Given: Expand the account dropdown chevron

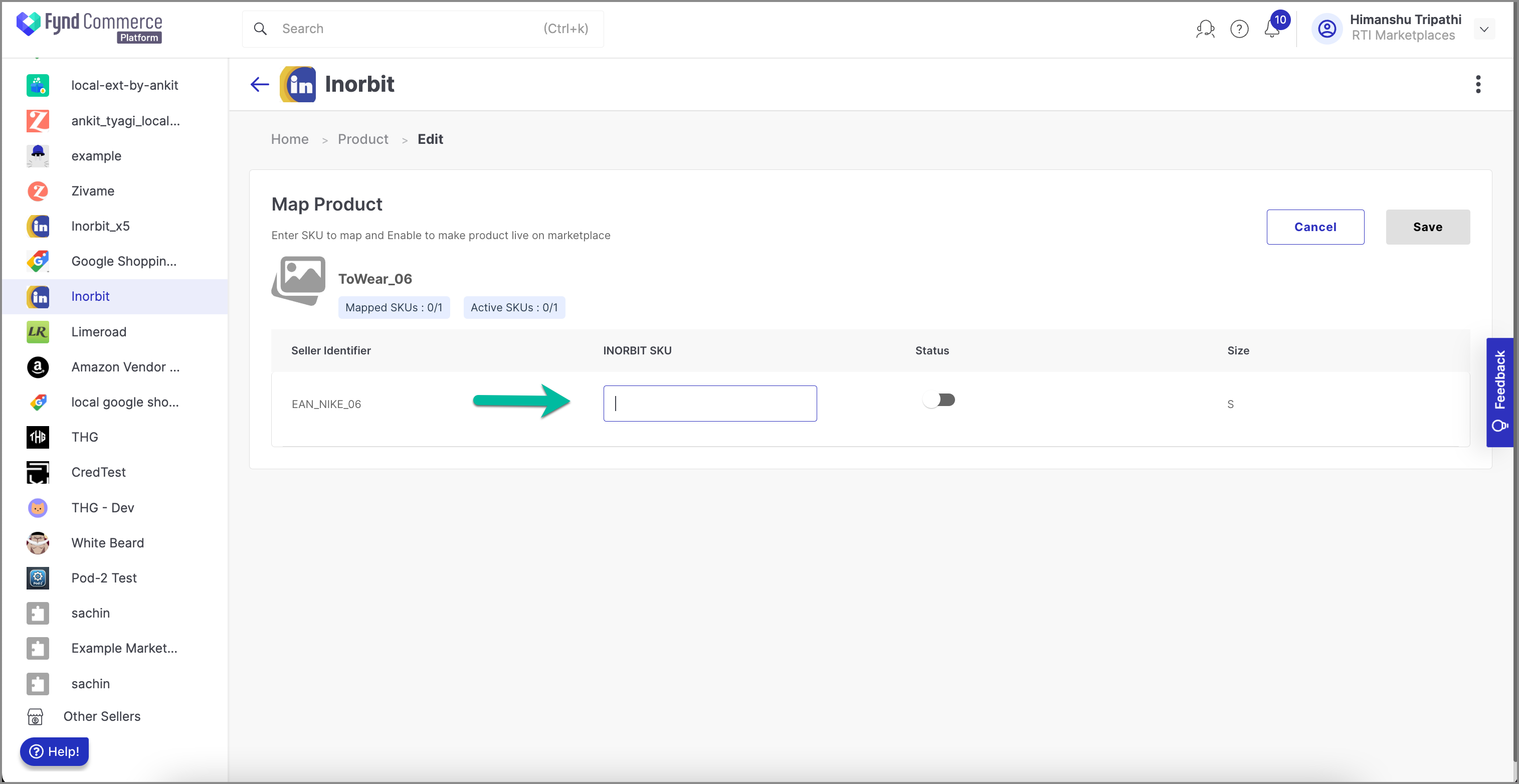Looking at the screenshot, I should point(1483,29).
